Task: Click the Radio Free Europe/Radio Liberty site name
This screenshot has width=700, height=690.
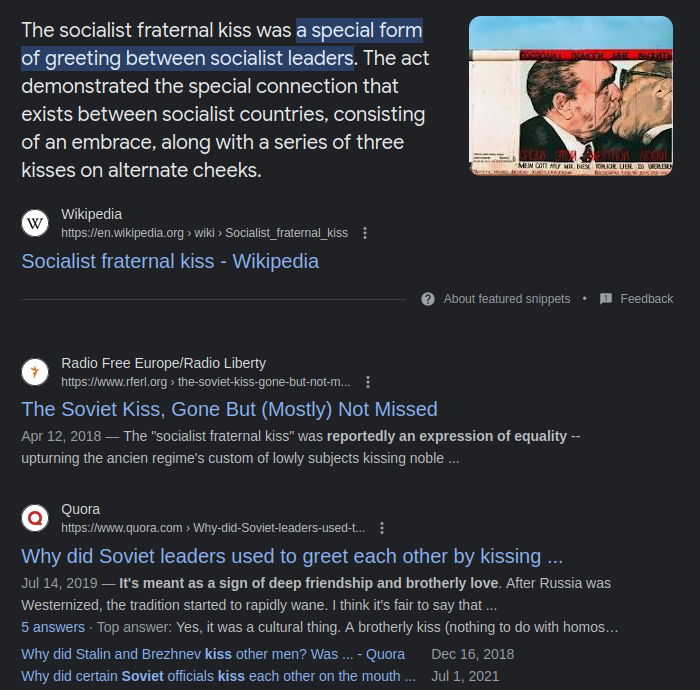Action: 163,363
